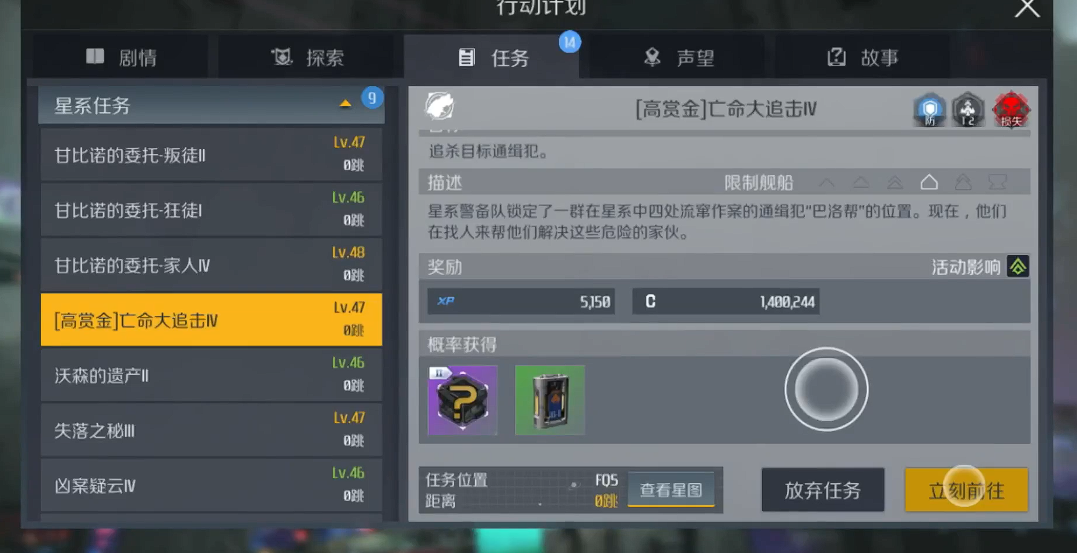This screenshot has width=1077, height=553.
Task: Open the 故事 tab
Action: 863,58
